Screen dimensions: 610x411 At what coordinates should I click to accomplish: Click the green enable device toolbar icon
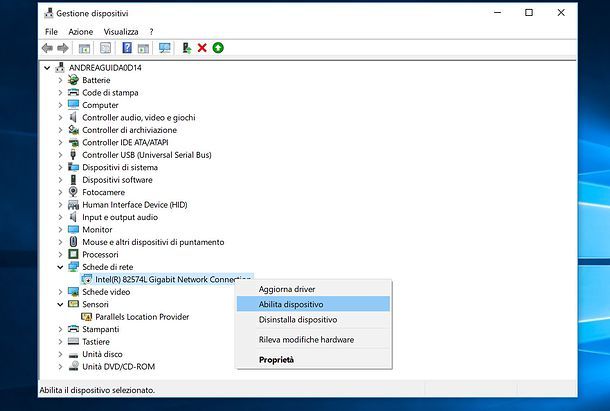[x=218, y=48]
